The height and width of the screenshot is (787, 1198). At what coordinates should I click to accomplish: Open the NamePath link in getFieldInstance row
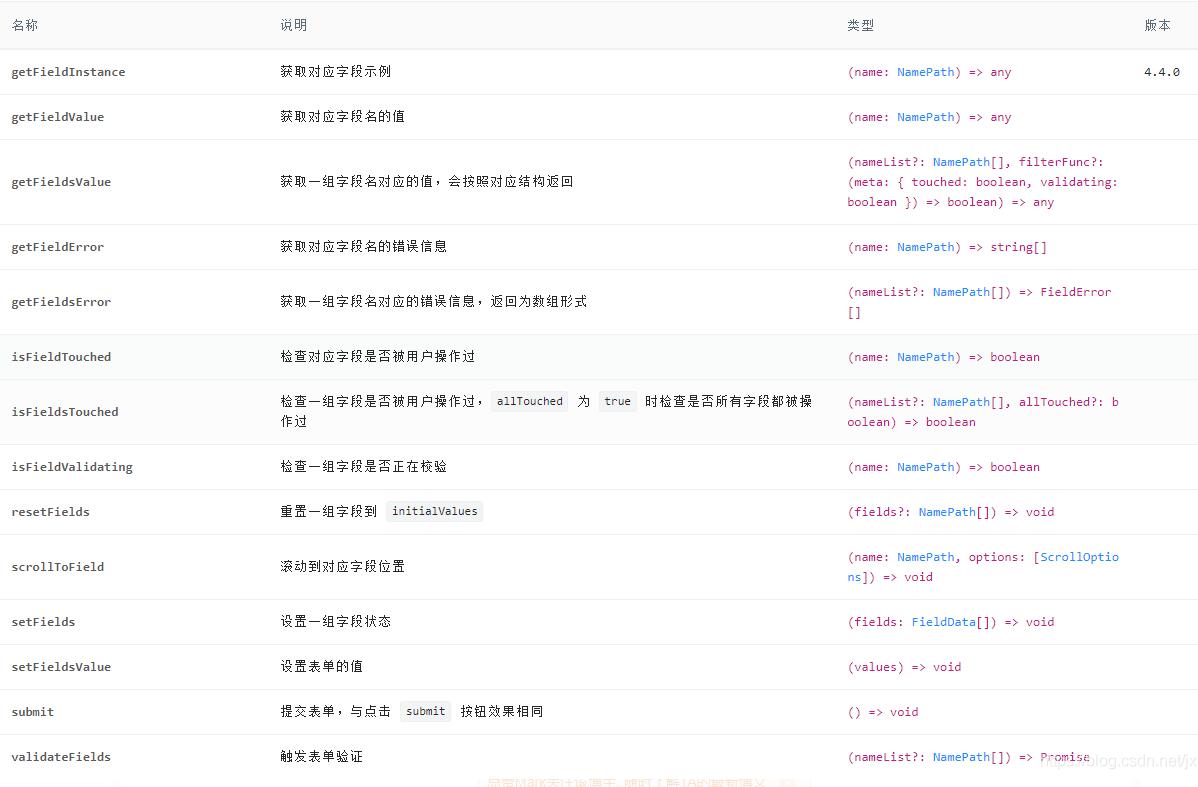coord(925,72)
